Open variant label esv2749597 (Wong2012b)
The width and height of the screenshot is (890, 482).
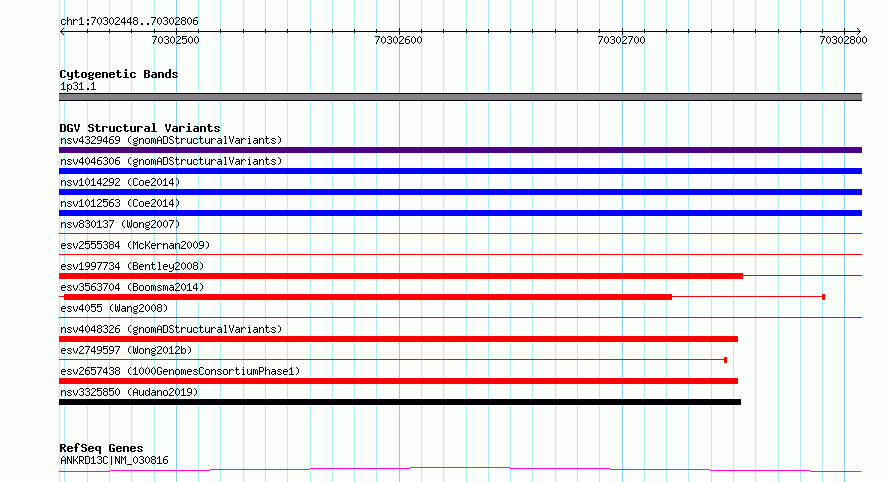click(126, 350)
